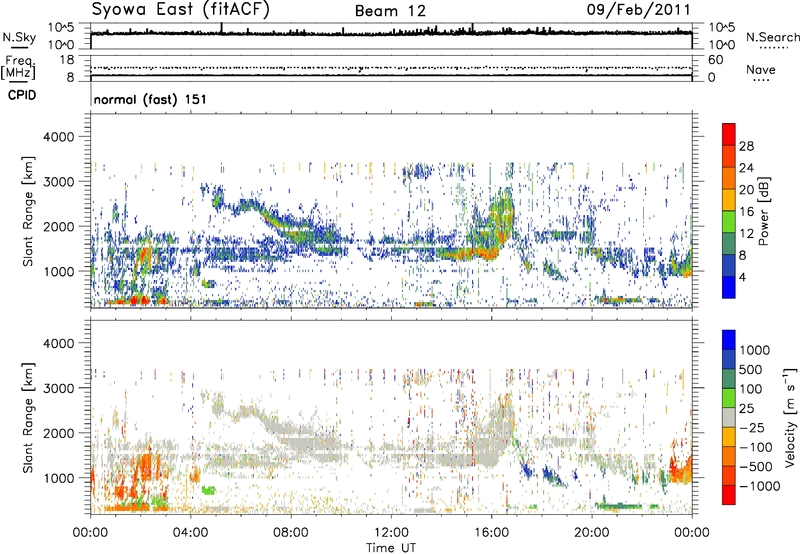Click the "1000" tick on the velocity panel's range axis
This screenshot has height=554, width=800.
click(58, 478)
